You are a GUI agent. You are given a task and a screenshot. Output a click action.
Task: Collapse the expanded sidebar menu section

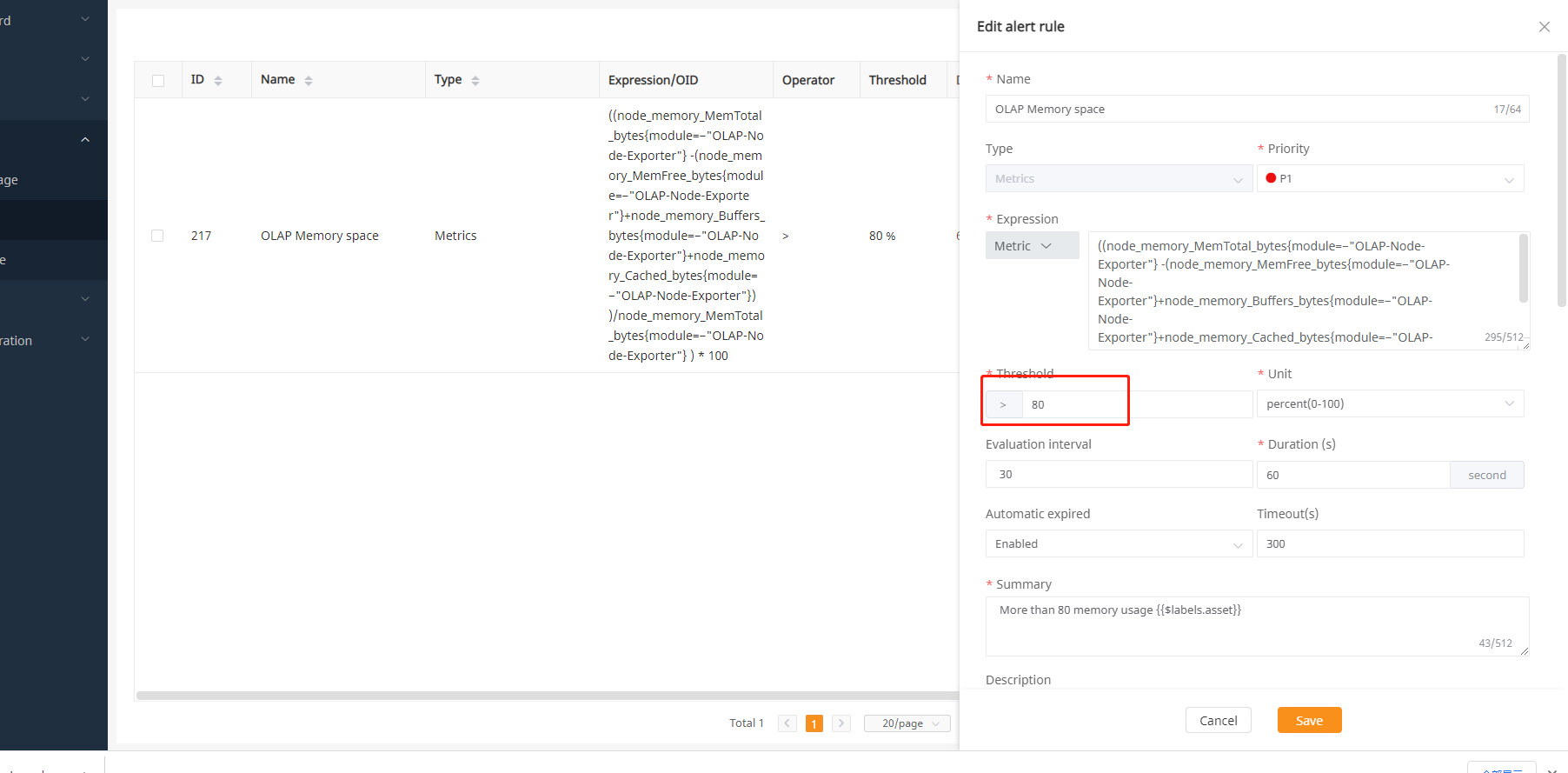85,140
